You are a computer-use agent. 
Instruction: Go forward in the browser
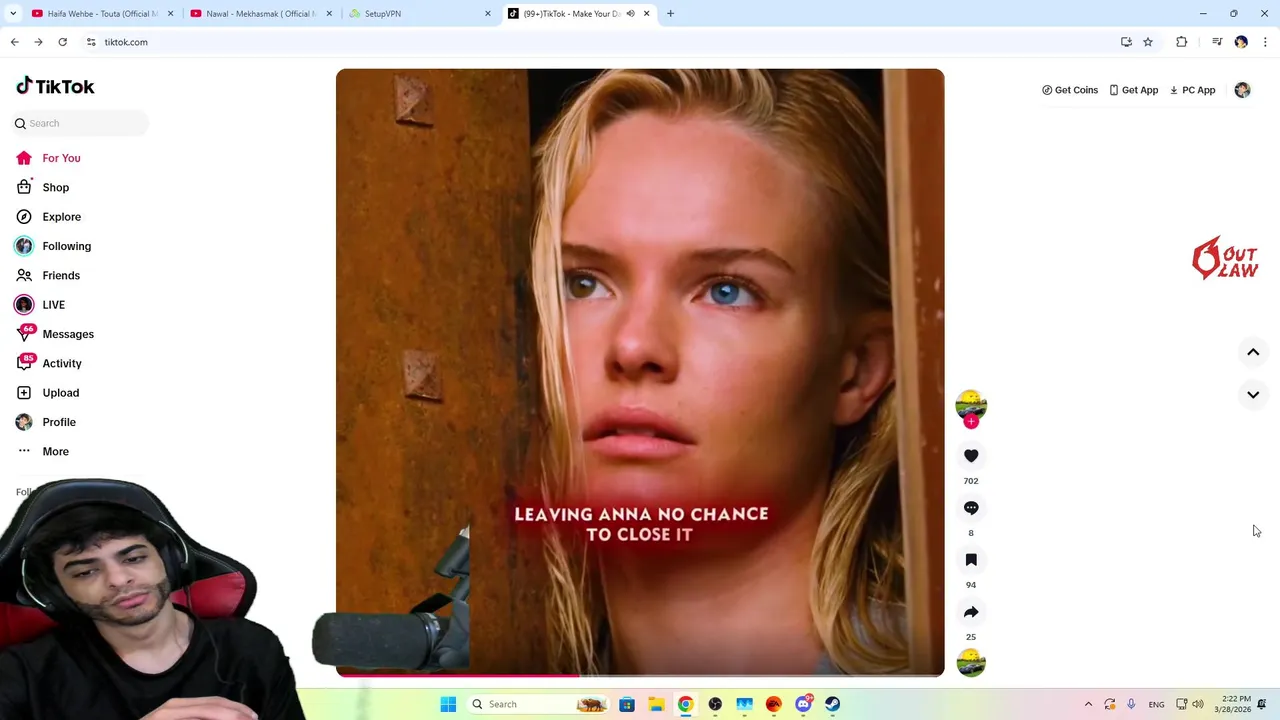[38, 42]
